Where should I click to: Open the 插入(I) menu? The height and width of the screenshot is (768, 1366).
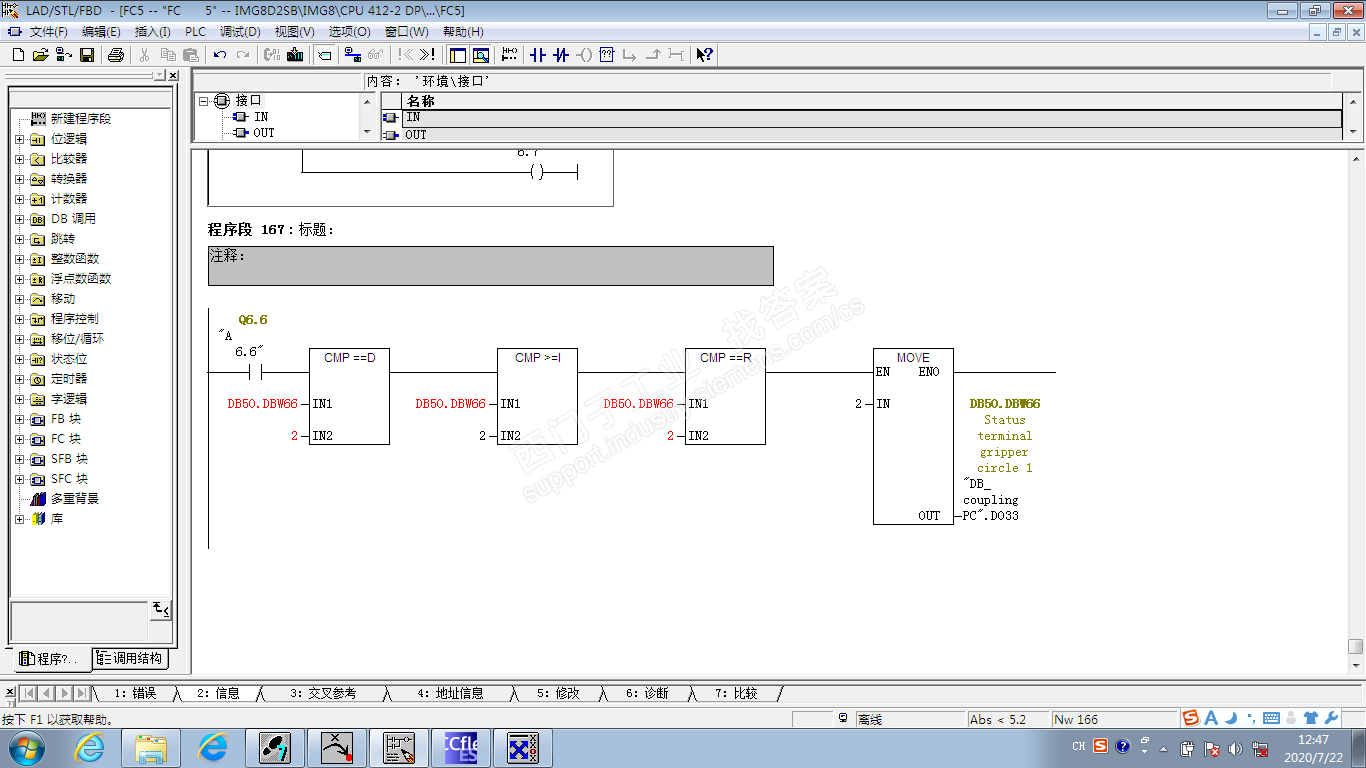click(152, 32)
